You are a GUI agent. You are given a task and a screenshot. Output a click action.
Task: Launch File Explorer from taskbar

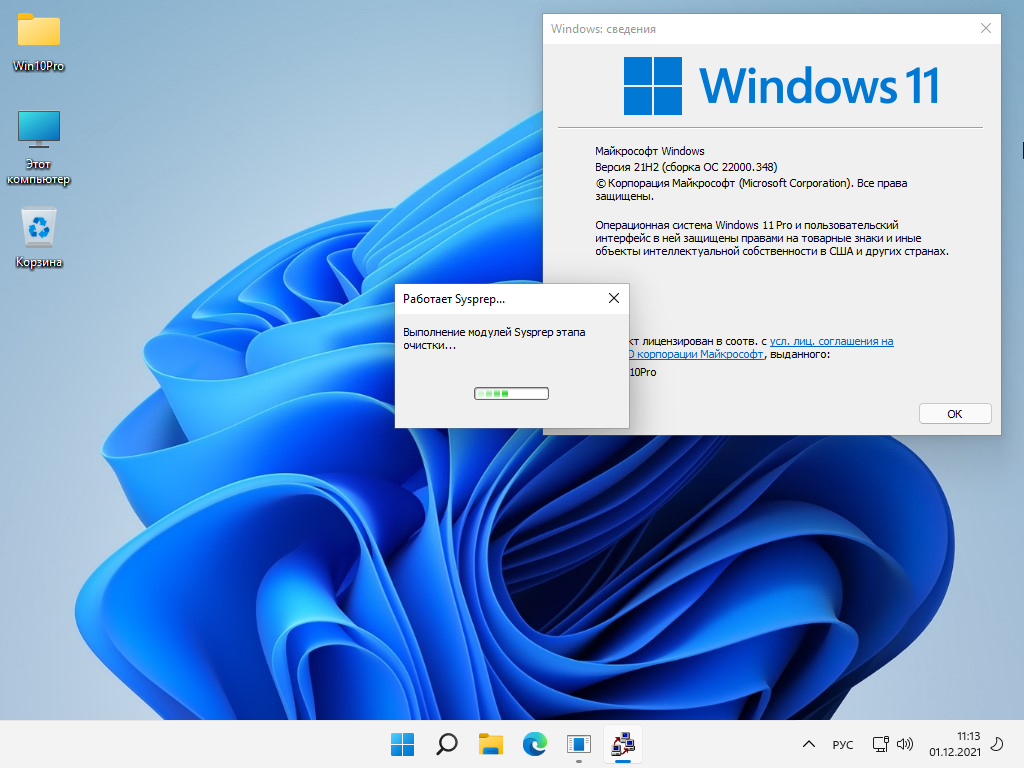coord(490,744)
